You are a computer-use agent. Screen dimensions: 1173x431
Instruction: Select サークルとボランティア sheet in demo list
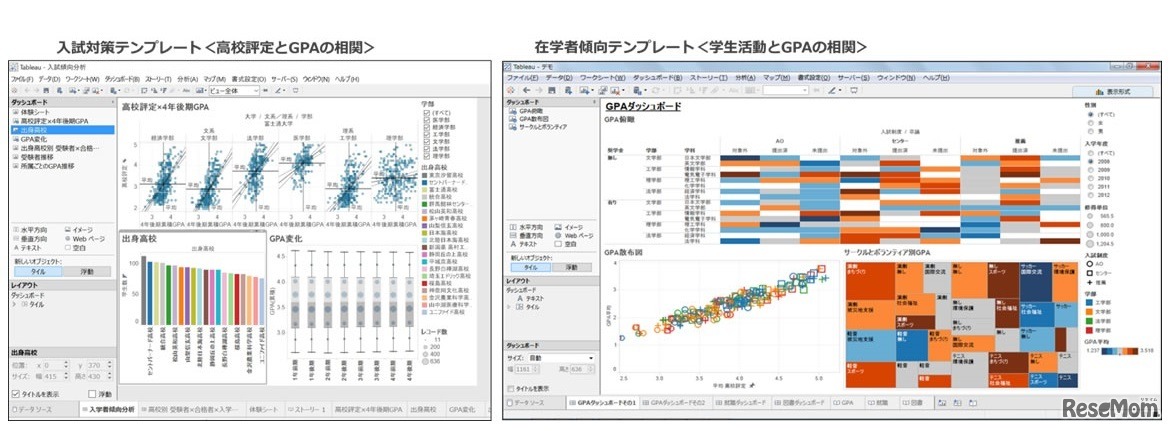[538, 127]
